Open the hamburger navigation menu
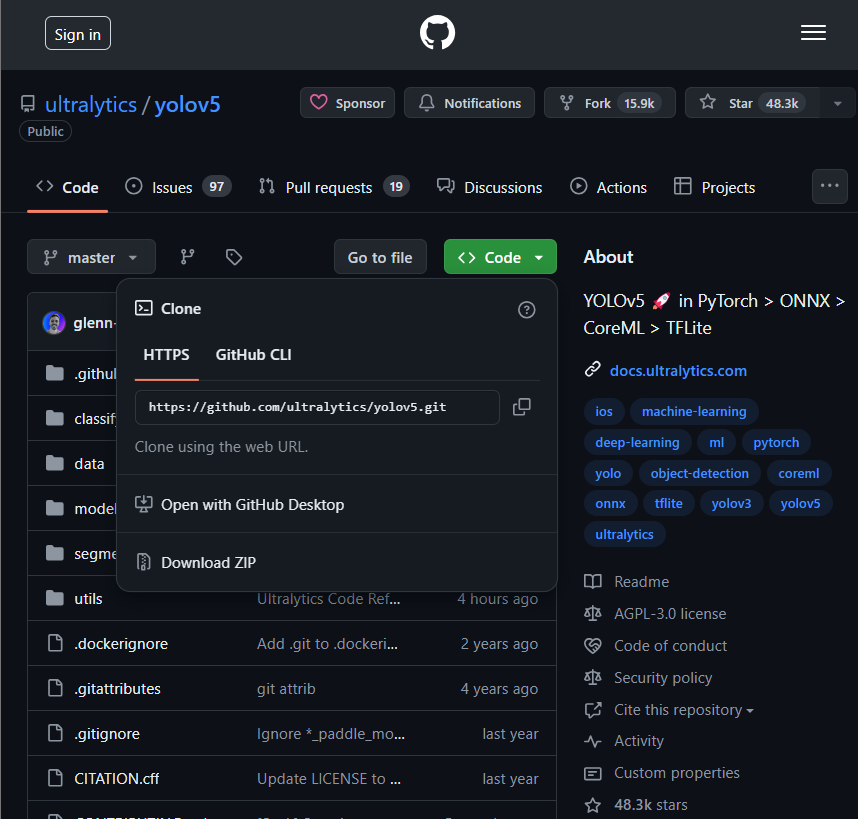The width and height of the screenshot is (858, 819). coord(813,33)
